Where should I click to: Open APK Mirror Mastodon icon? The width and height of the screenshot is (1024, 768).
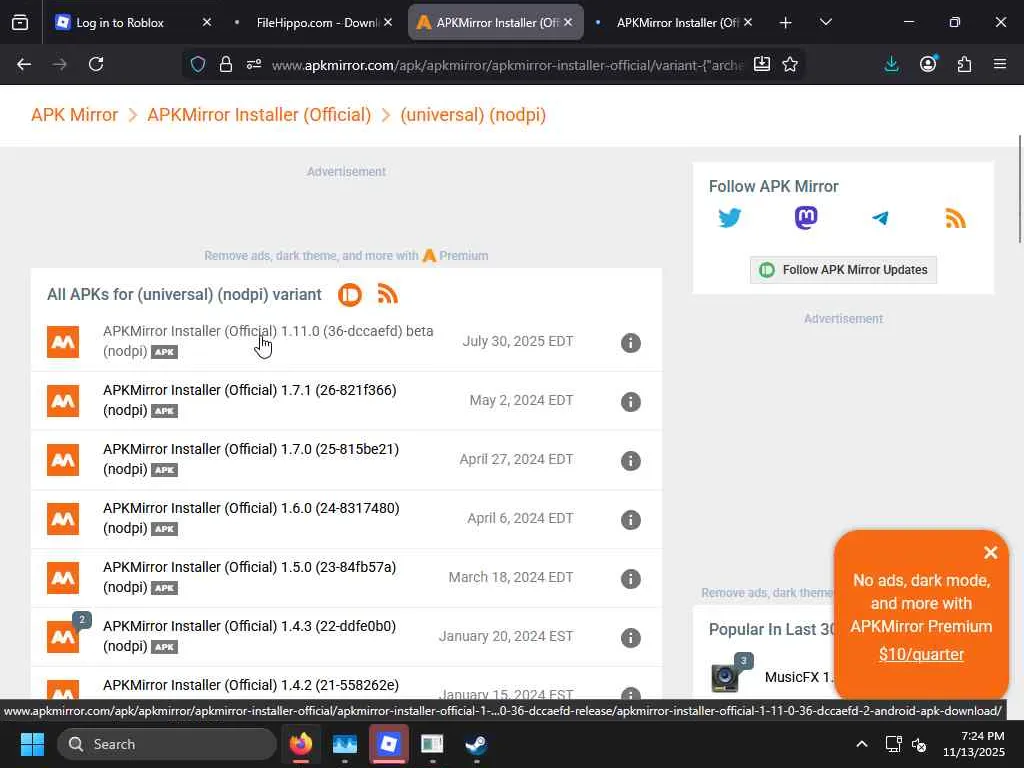click(806, 217)
